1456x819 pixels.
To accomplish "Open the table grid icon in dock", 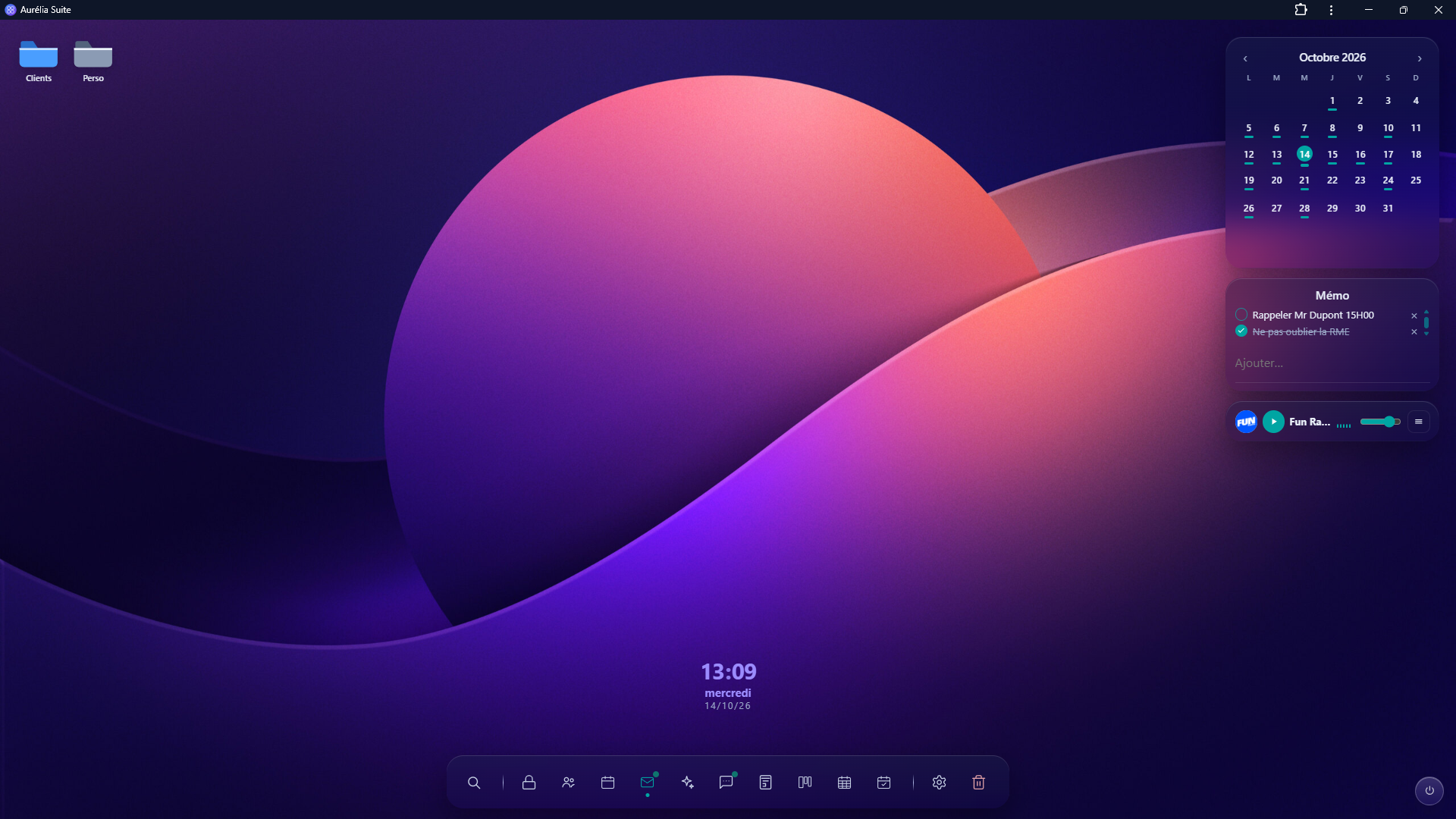I will 845,783.
